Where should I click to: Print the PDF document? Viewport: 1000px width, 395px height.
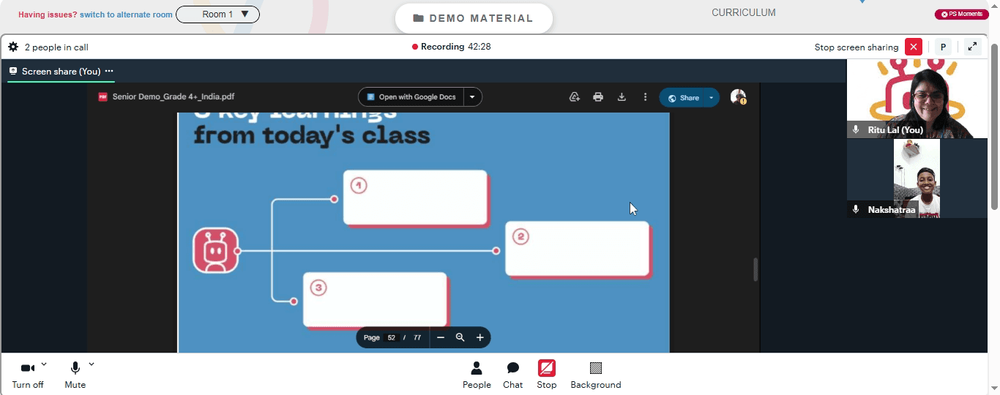click(x=598, y=97)
